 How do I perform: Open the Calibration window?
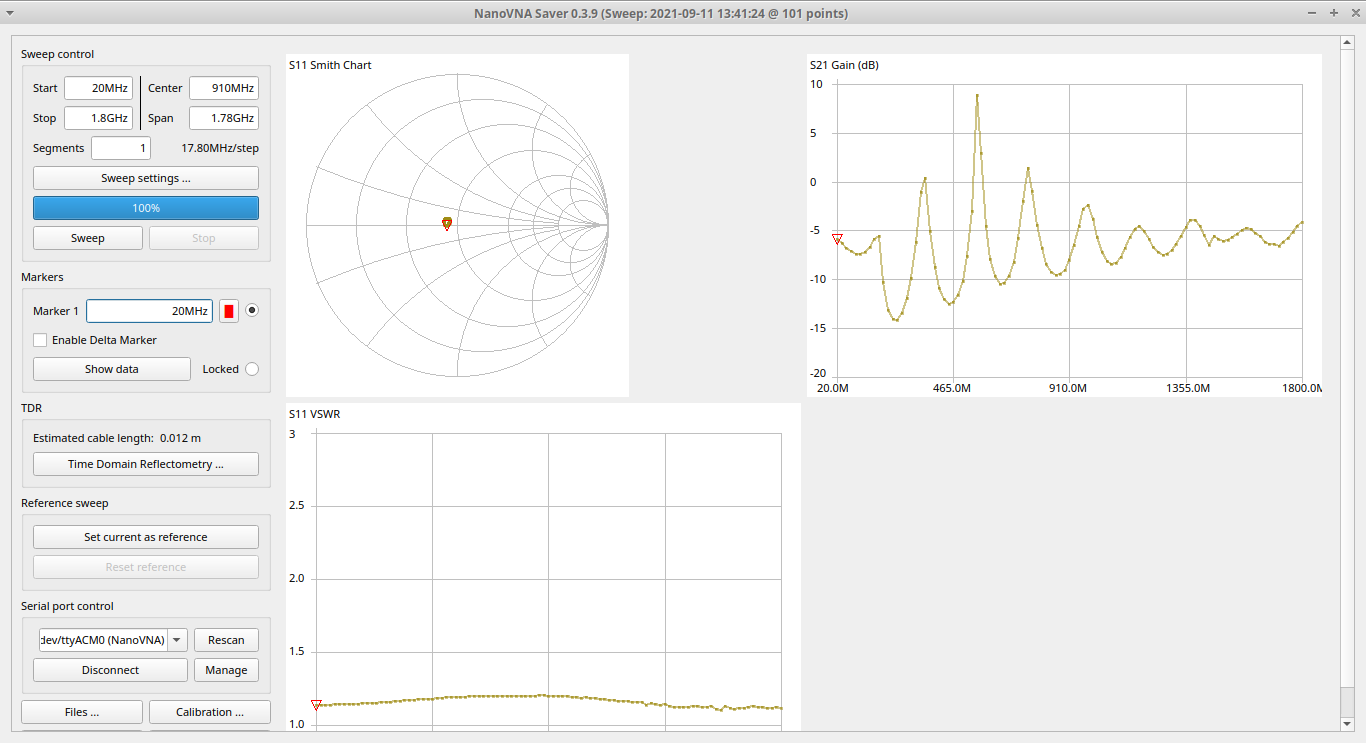pos(210,712)
